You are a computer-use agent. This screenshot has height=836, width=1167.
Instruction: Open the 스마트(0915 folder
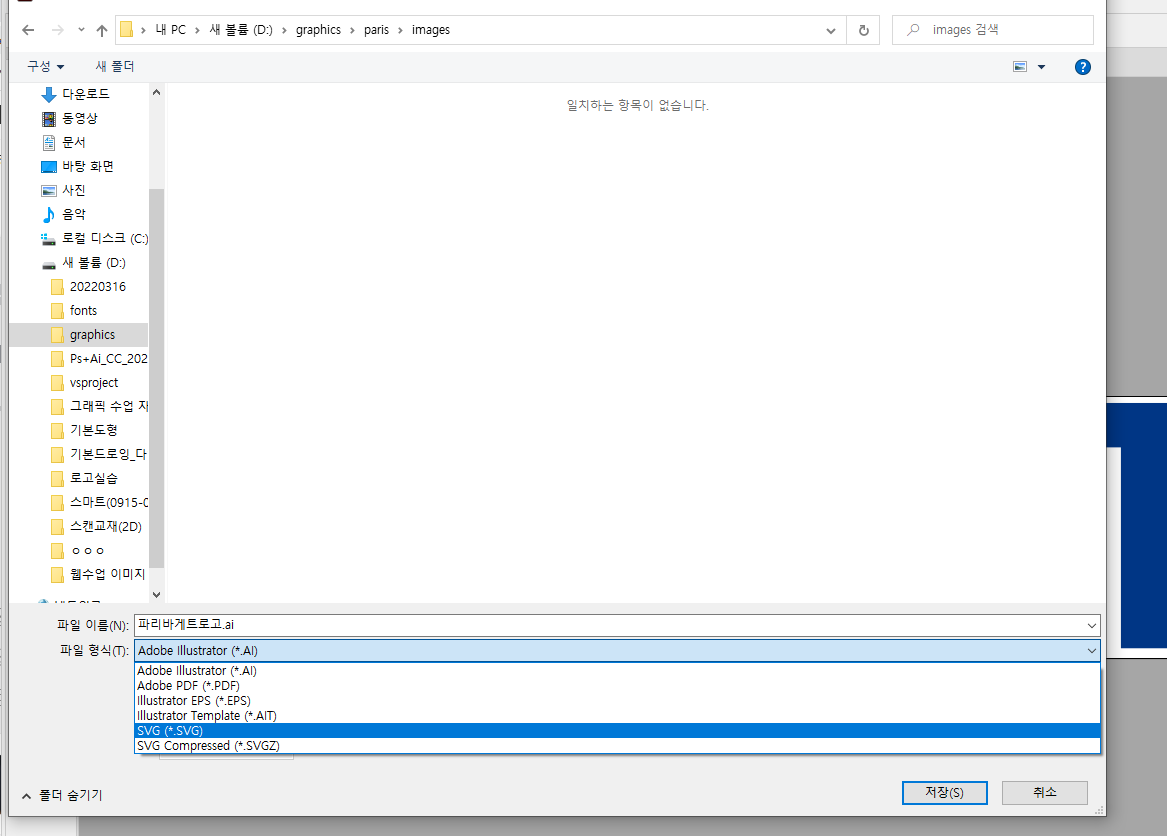pos(109,502)
